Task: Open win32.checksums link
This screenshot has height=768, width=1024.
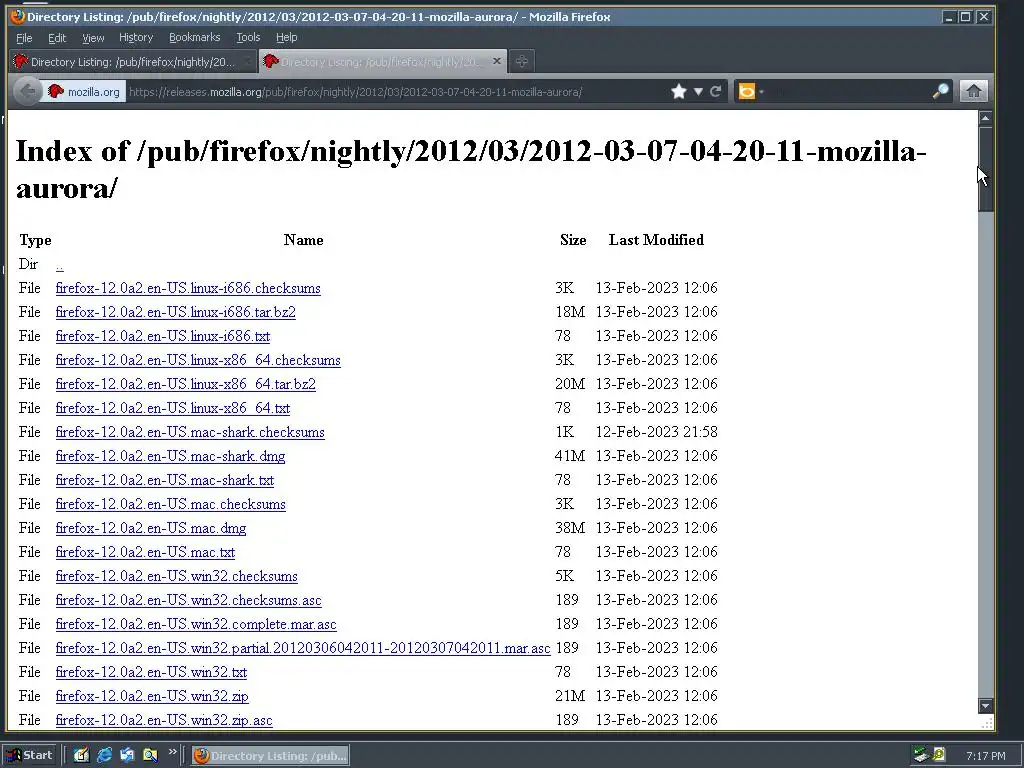Action: pyautogui.click(x=176, y=576)
